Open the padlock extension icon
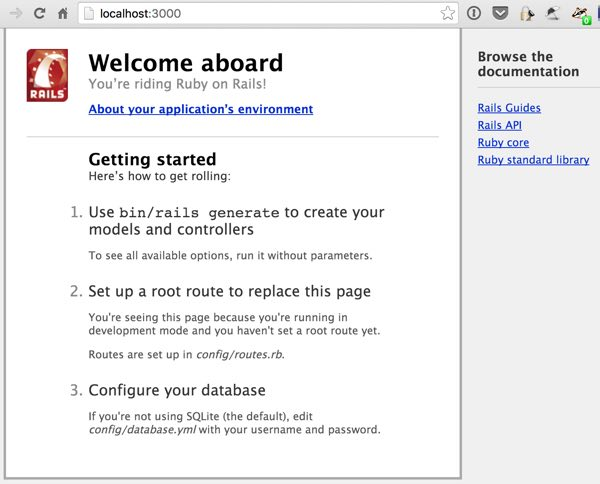Screen dimensions: 600x484 [x=527, y=14]
